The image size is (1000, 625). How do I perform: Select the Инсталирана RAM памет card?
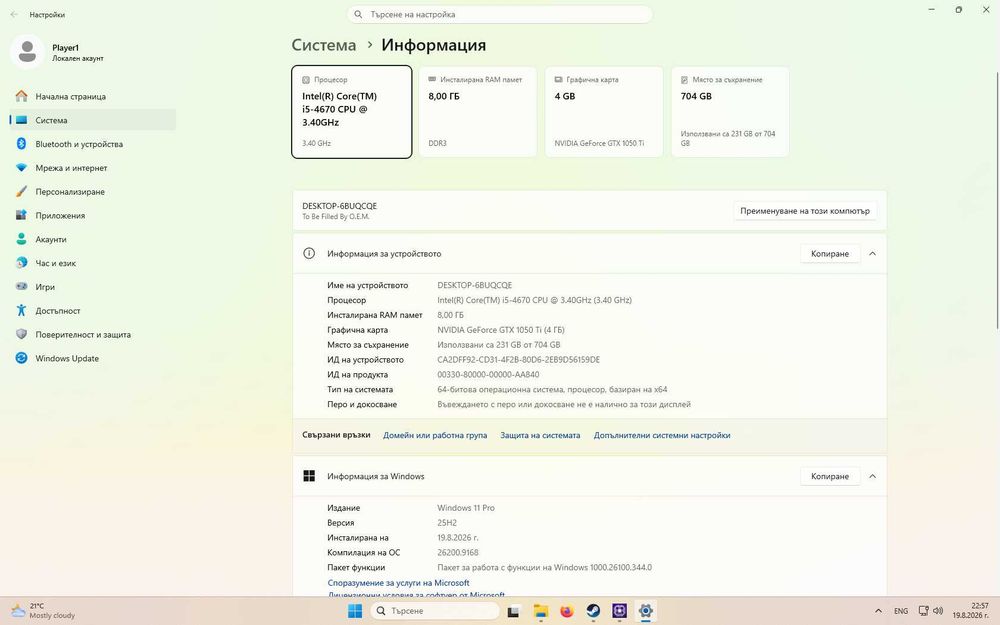click(478, 112)
